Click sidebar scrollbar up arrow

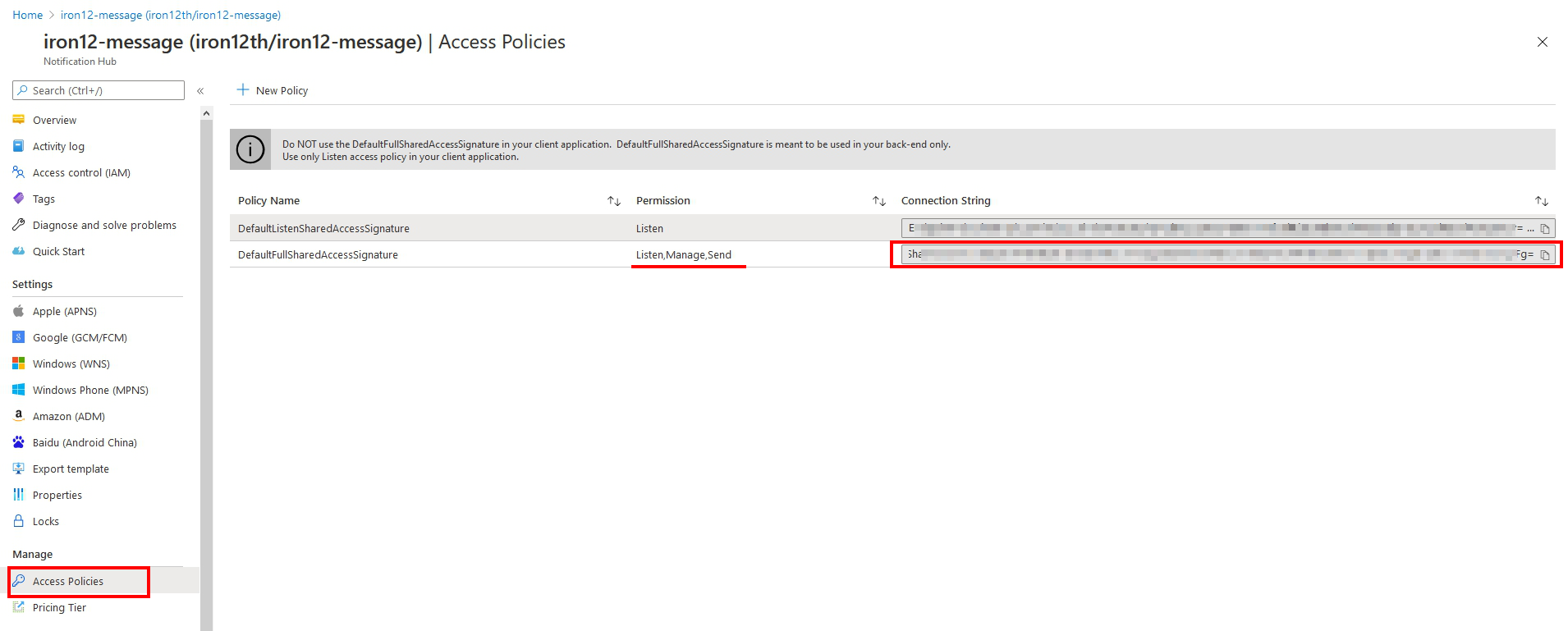click(x=206, y=113)
